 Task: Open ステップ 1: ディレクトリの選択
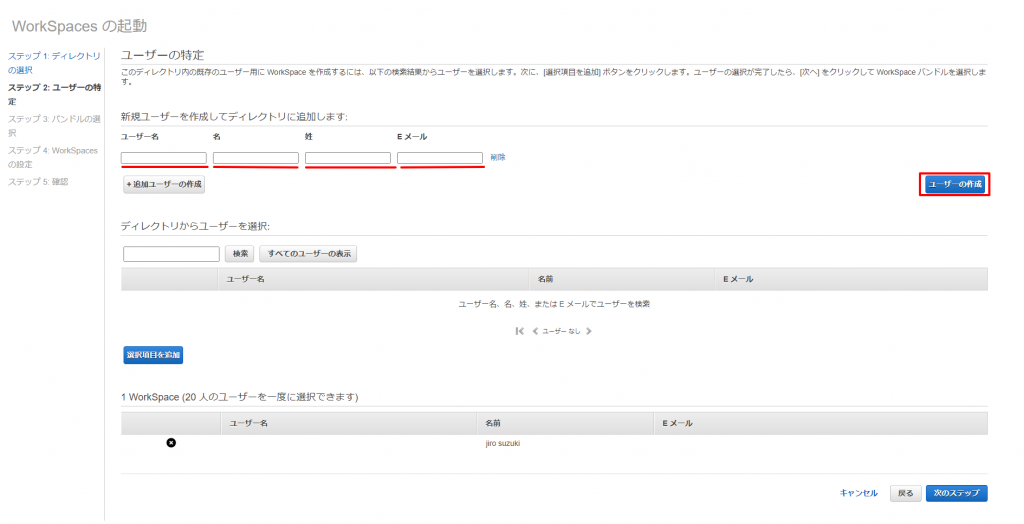(x=54, y=63)
